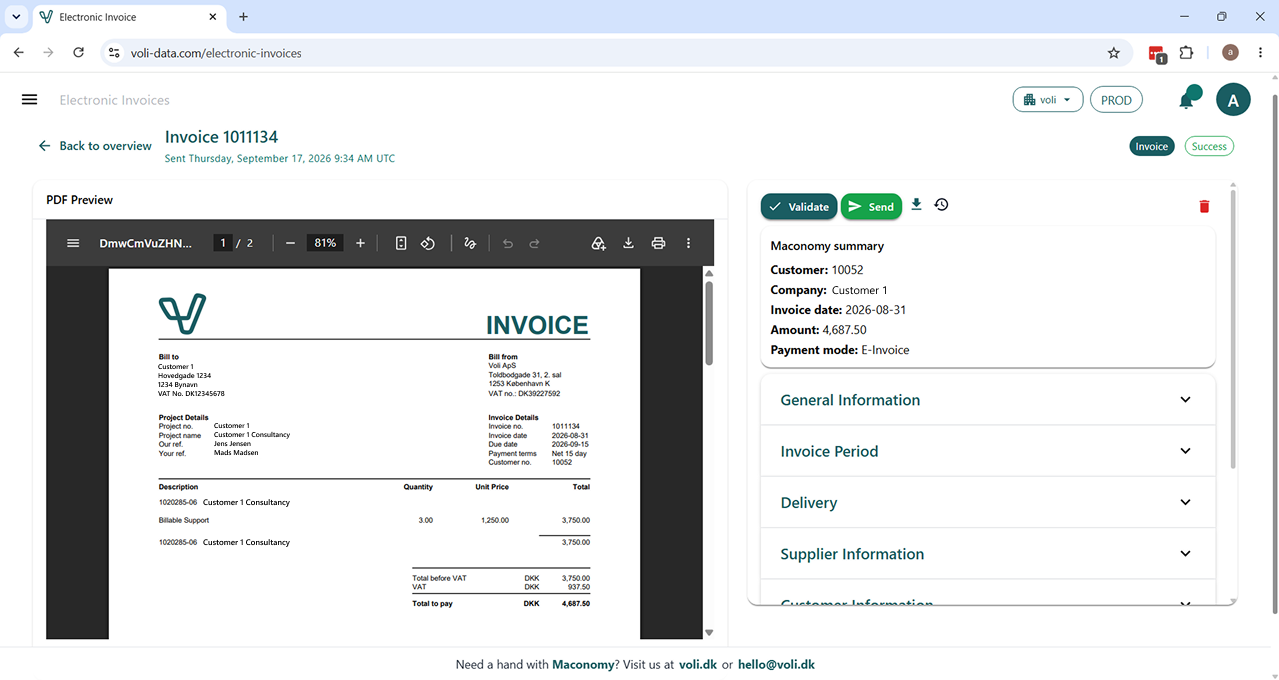Click the Invoice status chip
The image size is (1279, 680).
(x=1152, y=146)
